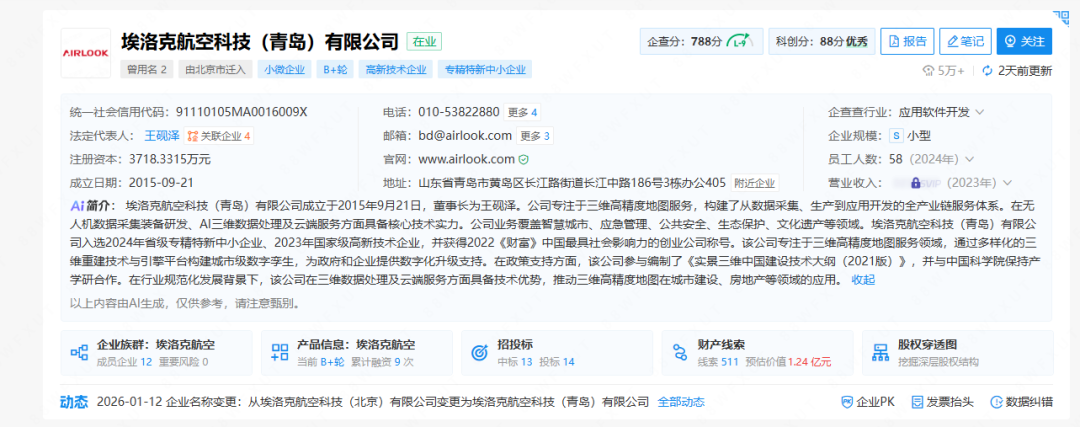Screen dimensions: 1080x427
Task: Open the 产品信息 埃洛克航空 card
Action: pyautogui.click(x=357, y=353)
